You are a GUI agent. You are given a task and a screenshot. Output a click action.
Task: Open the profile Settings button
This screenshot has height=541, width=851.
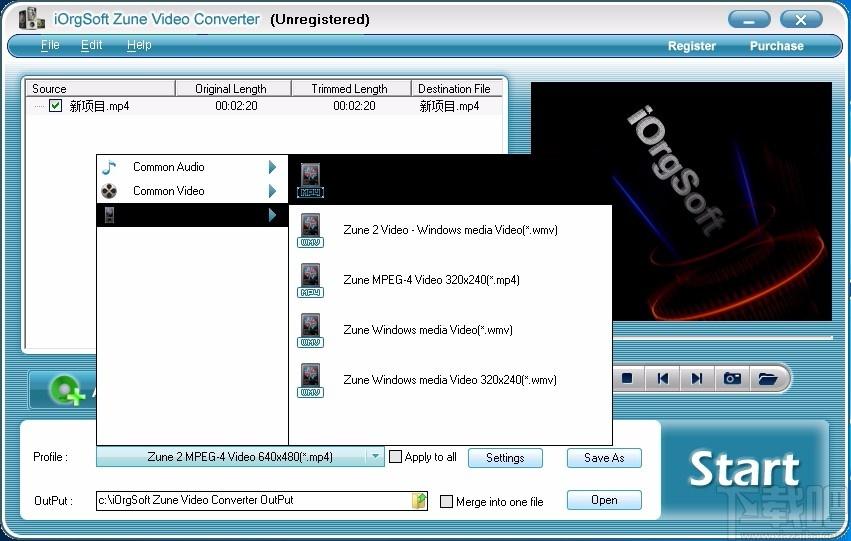click(505, 458)
